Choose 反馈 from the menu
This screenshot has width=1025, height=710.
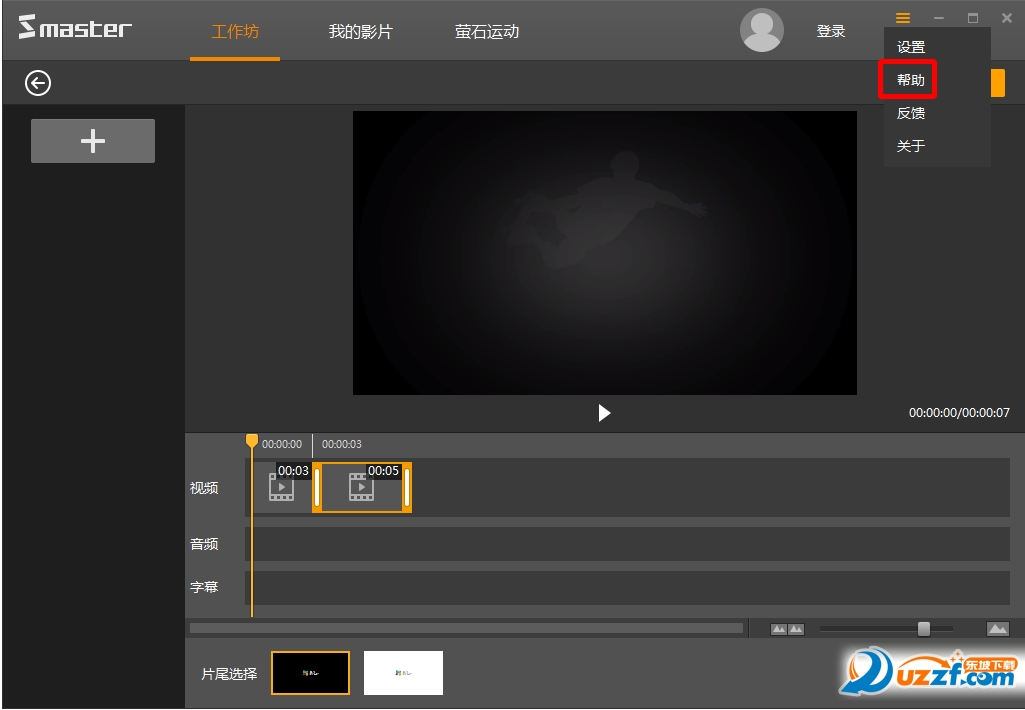point(911,113)
